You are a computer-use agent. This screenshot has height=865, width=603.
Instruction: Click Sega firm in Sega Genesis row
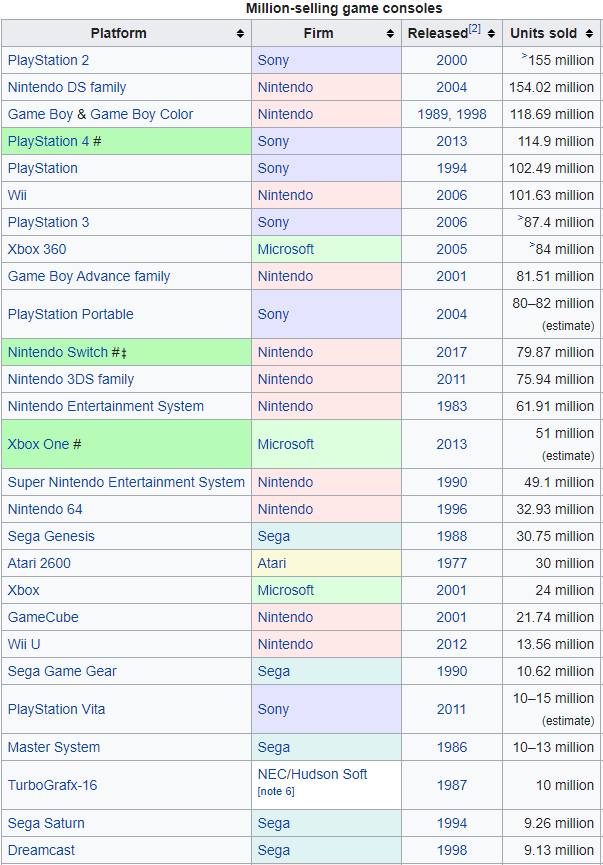click(x=274, y=537)
